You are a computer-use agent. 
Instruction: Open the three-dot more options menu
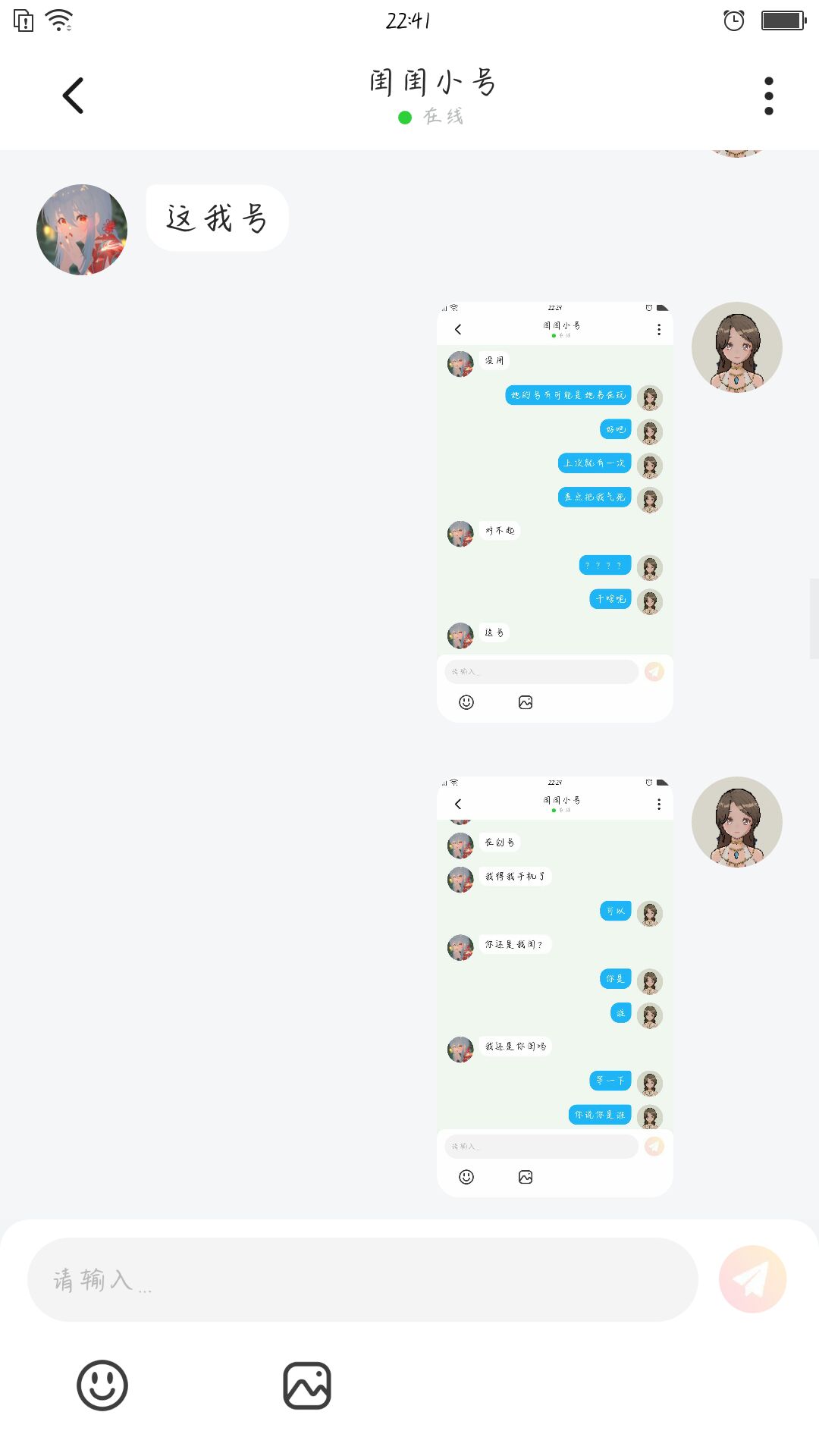[769, 96]
